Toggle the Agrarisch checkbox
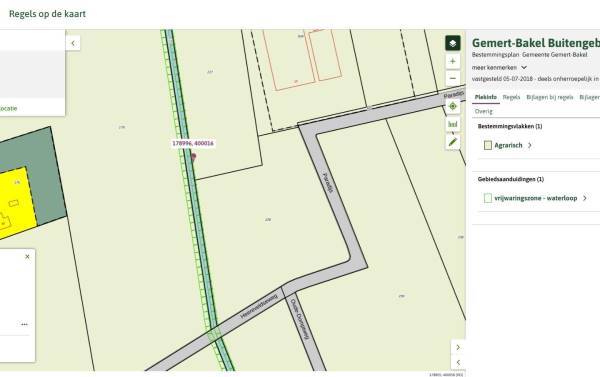 click(x=488, y=145)
